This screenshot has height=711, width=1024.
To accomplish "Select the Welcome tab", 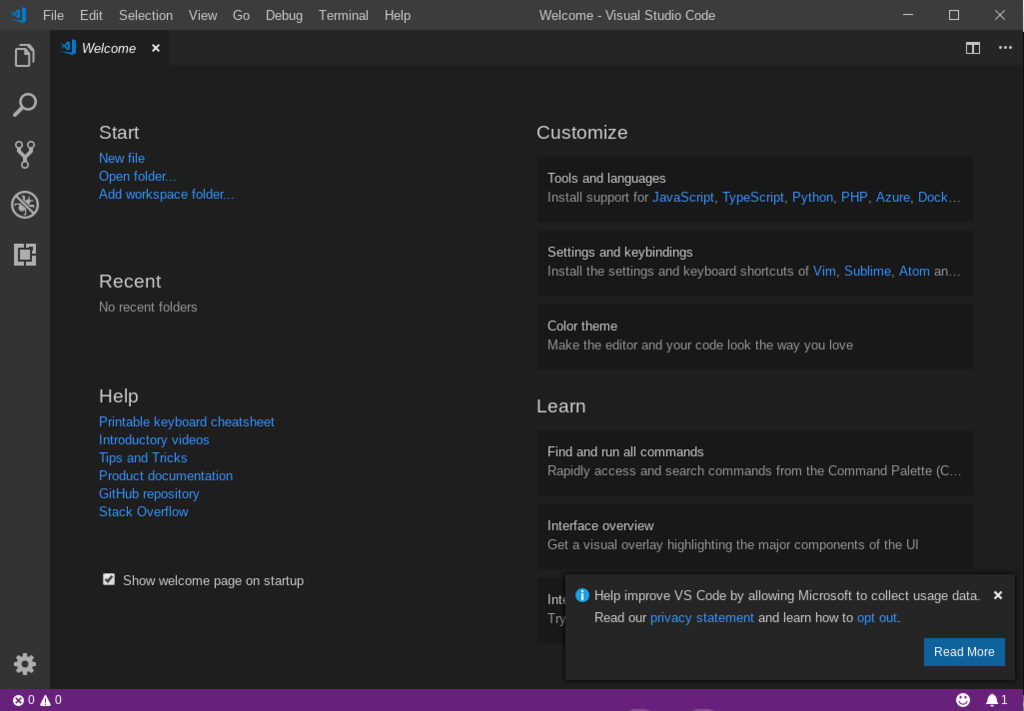I will click(x=109, y=48).
